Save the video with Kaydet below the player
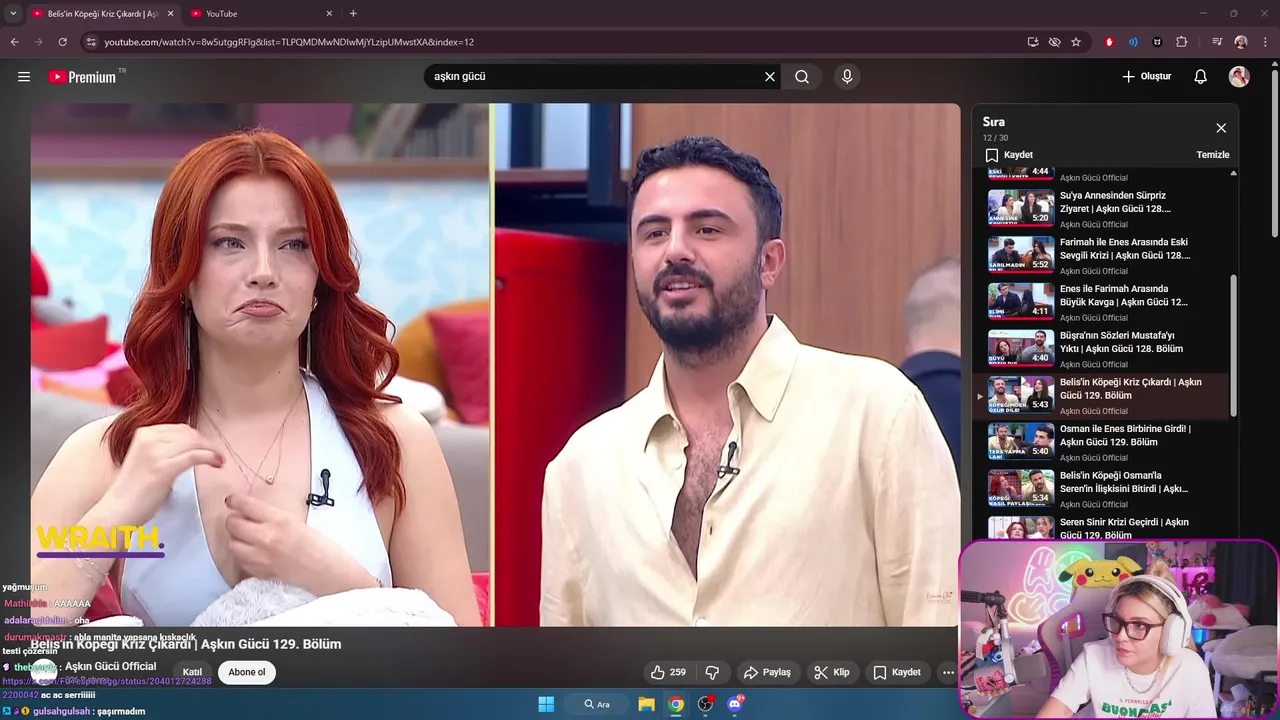The height and width of the screenshot is (720, 1280). (896, 672)
